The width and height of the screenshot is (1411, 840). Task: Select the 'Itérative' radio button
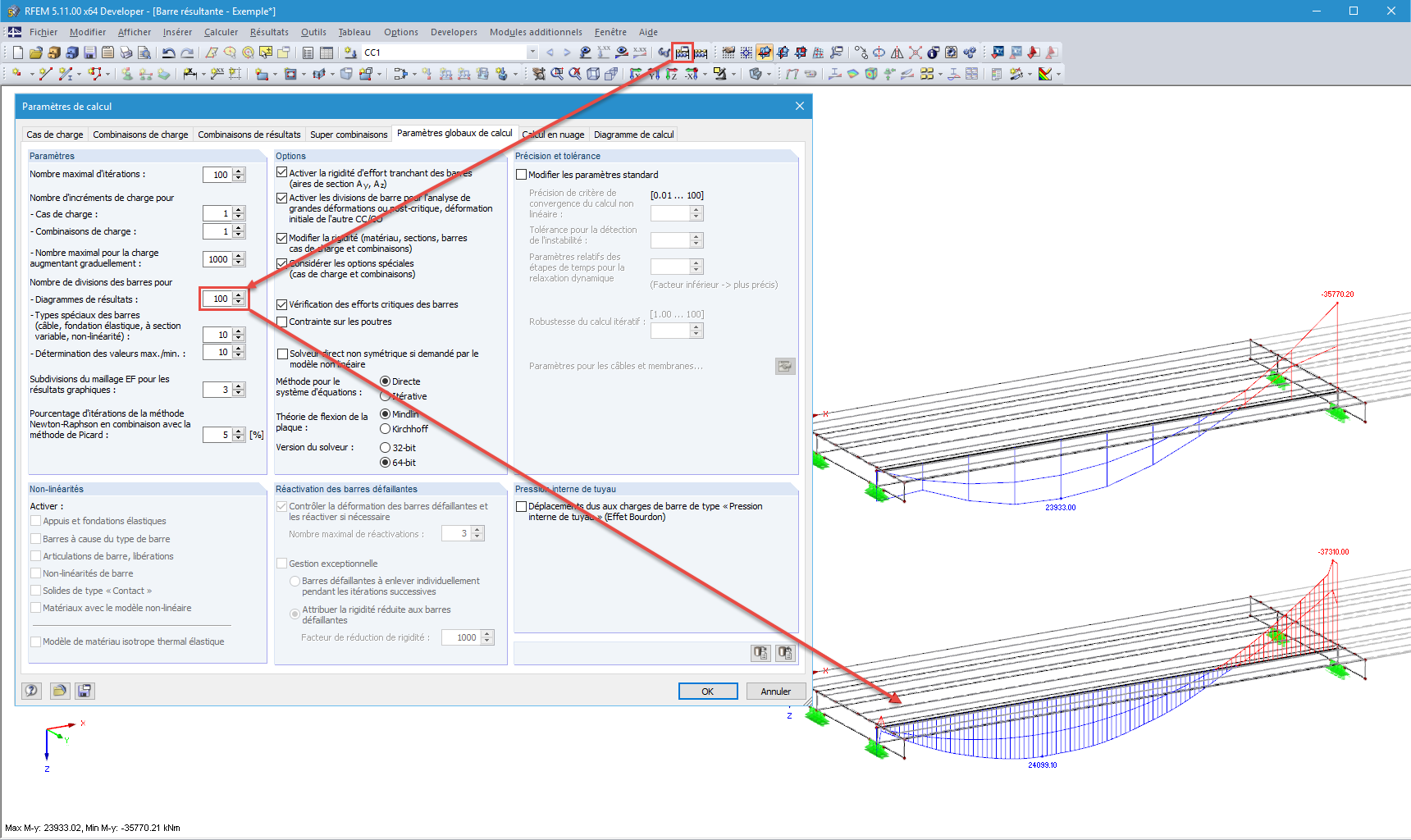tap(385, 396)
